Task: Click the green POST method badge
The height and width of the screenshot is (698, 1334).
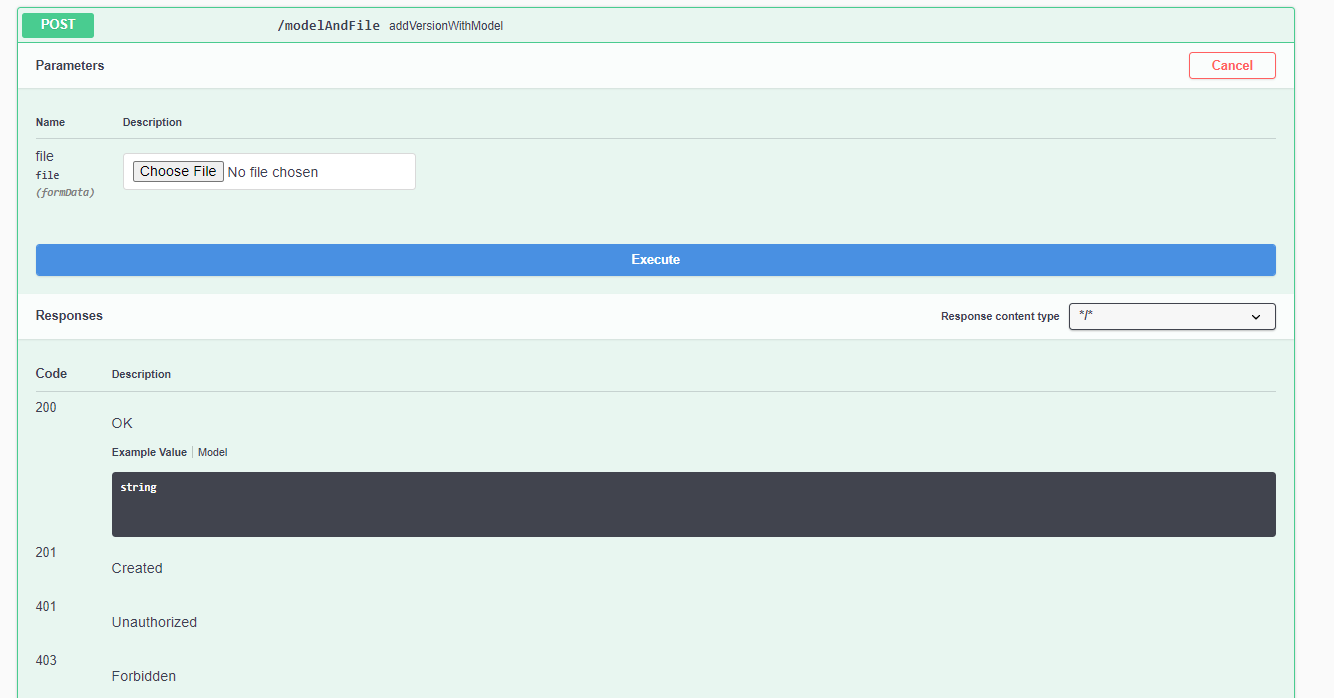Action: pyautogui.click(x=58, y=25)
